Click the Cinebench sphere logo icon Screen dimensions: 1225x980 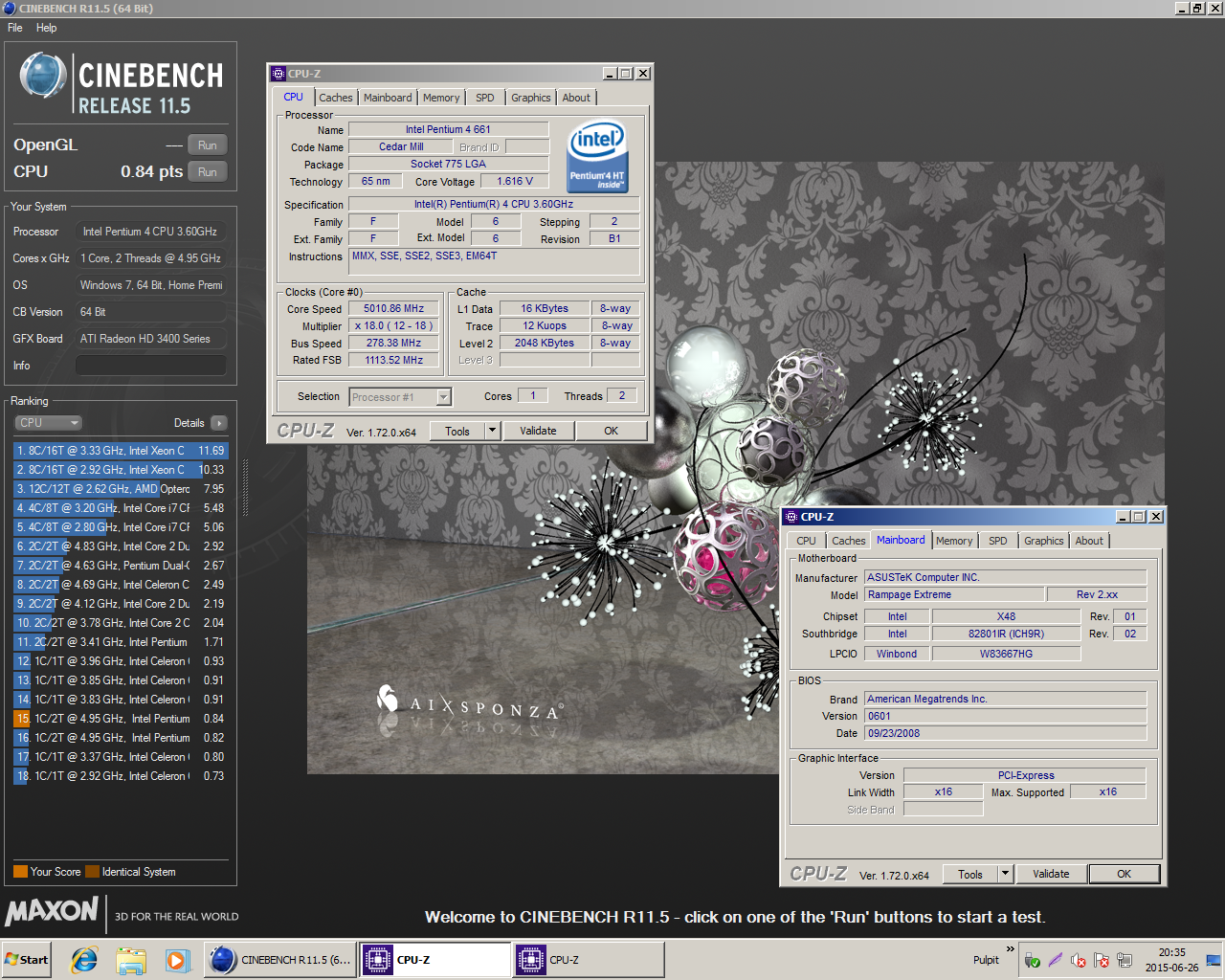pyautogui.click(x=43, y=76)
